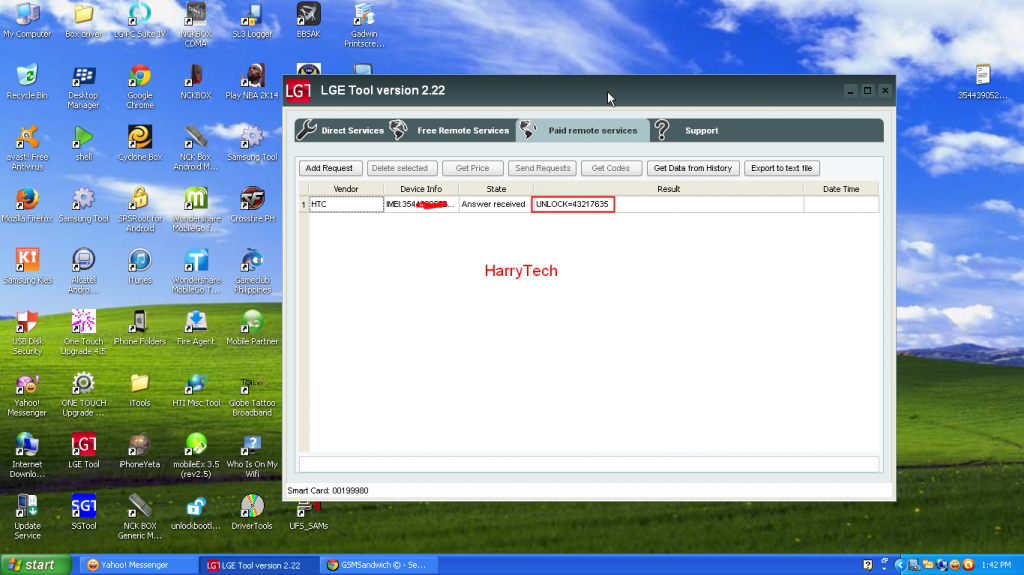
Task: Open the iTools folder icon
Action: click(x=140, y=389)
